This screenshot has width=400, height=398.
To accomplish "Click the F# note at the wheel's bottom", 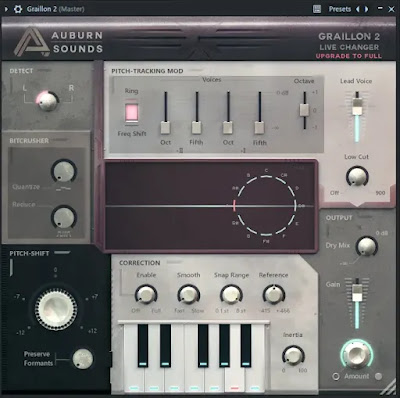I will pyautogui.click(x=266, y=241).
